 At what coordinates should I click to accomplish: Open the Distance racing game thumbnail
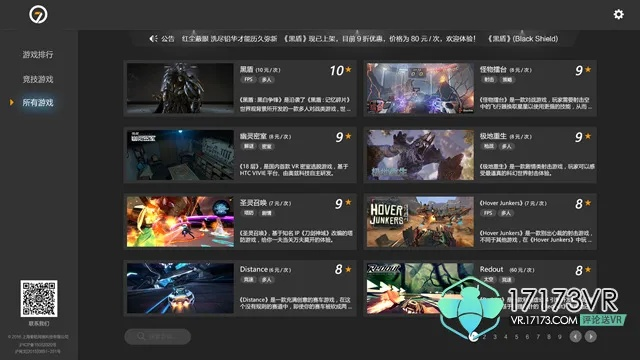[x=180, y=288]
